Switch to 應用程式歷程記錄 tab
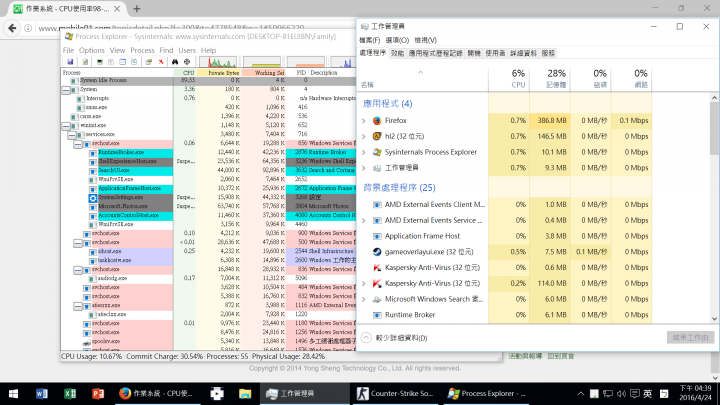 coord(436,53)
